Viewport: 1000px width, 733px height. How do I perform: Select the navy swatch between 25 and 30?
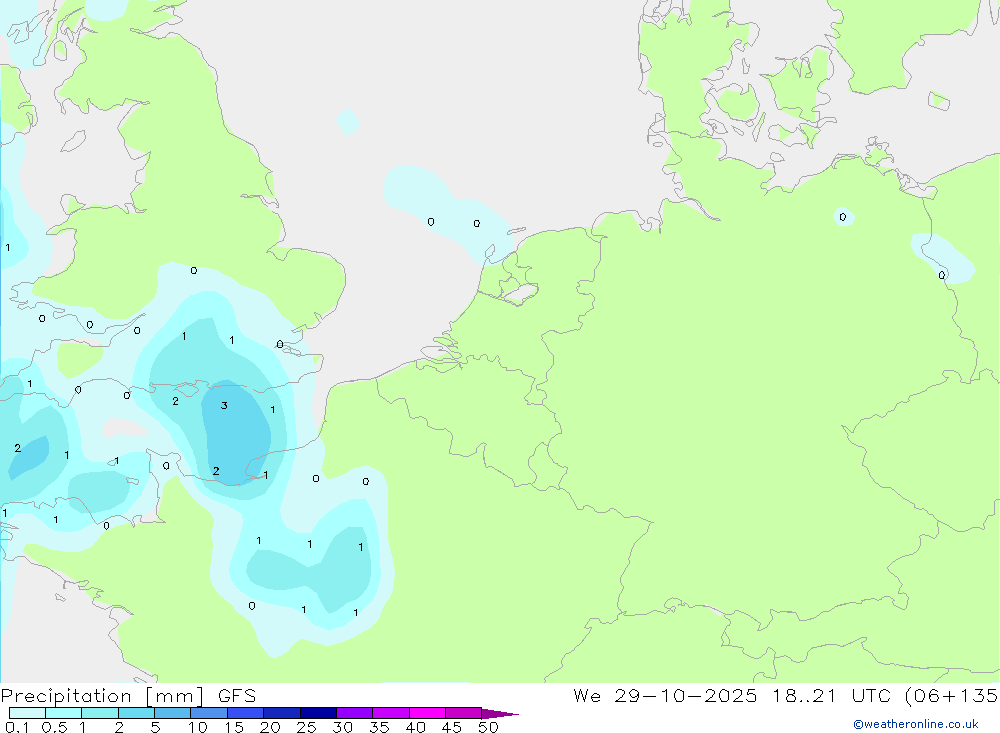point(318,713)
